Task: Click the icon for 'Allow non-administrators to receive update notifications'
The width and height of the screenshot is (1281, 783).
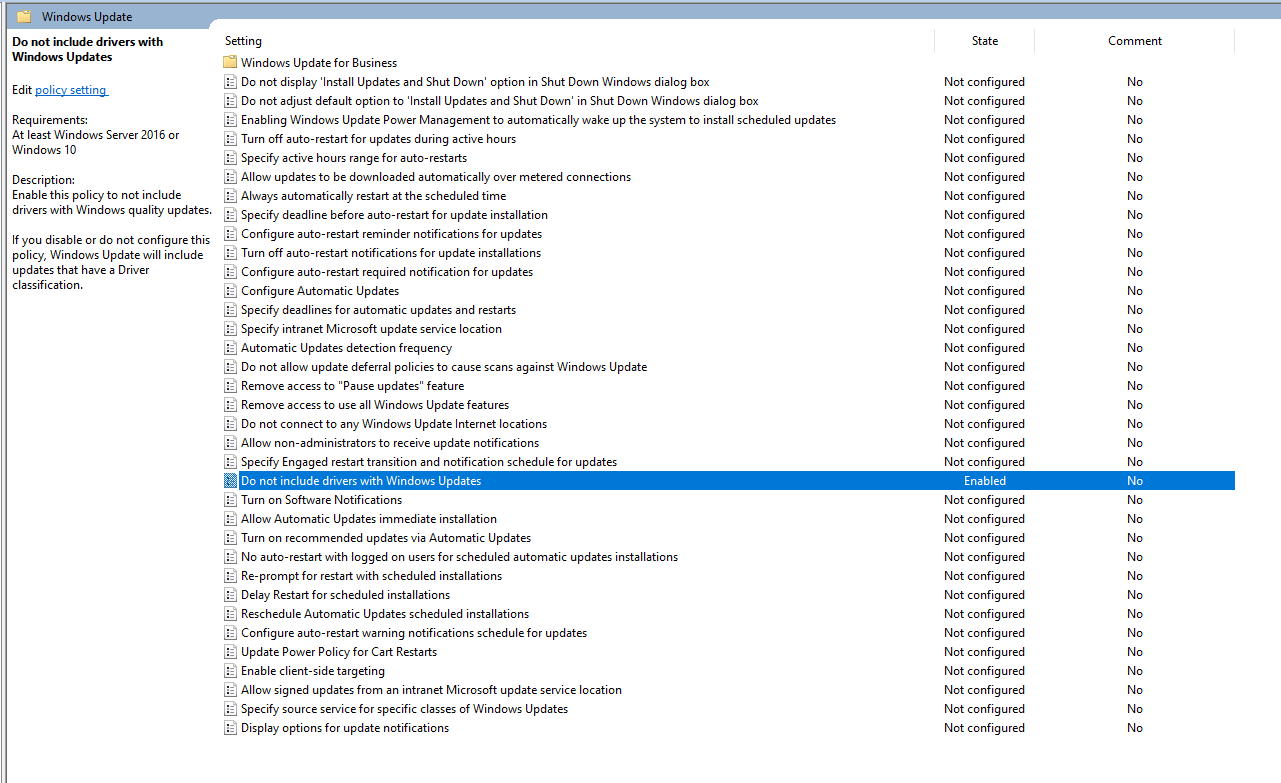Action: 230,443
